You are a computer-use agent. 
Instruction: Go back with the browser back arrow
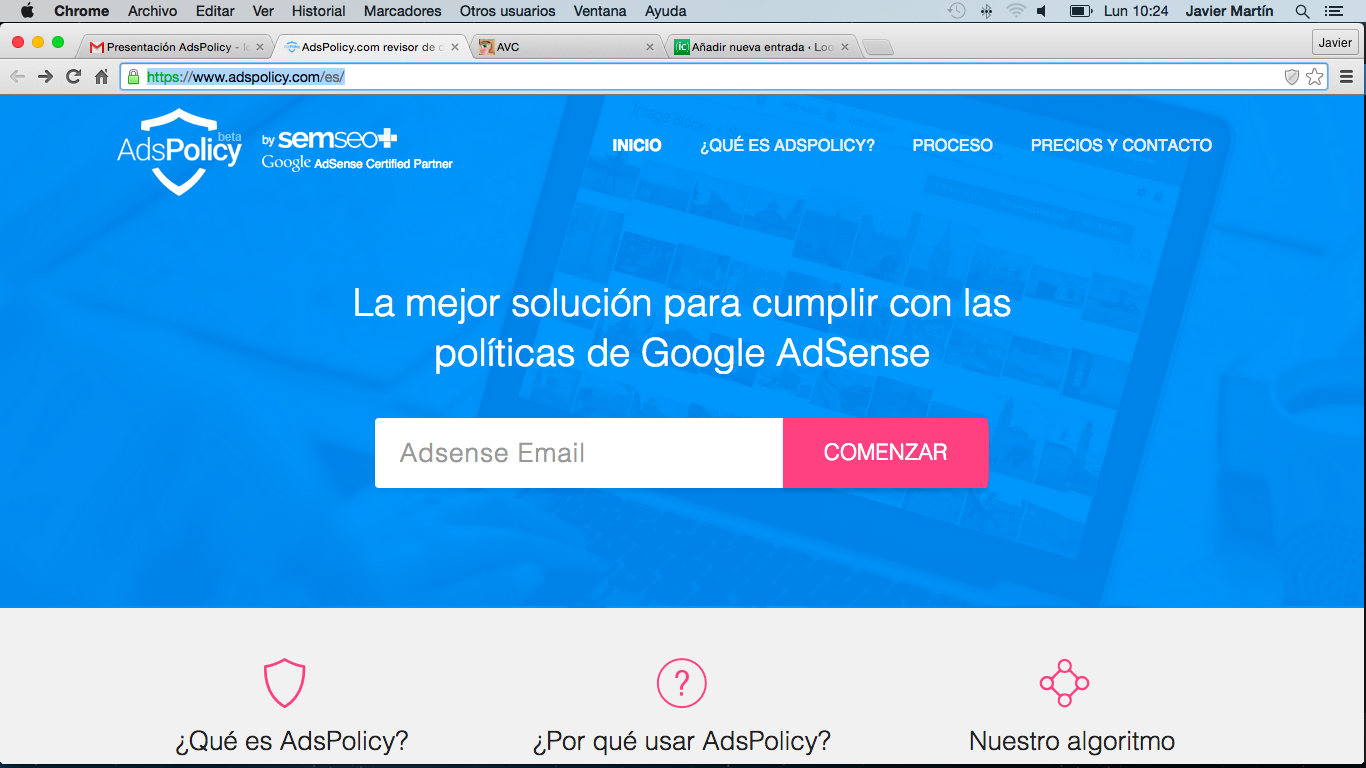click(18, 76)
